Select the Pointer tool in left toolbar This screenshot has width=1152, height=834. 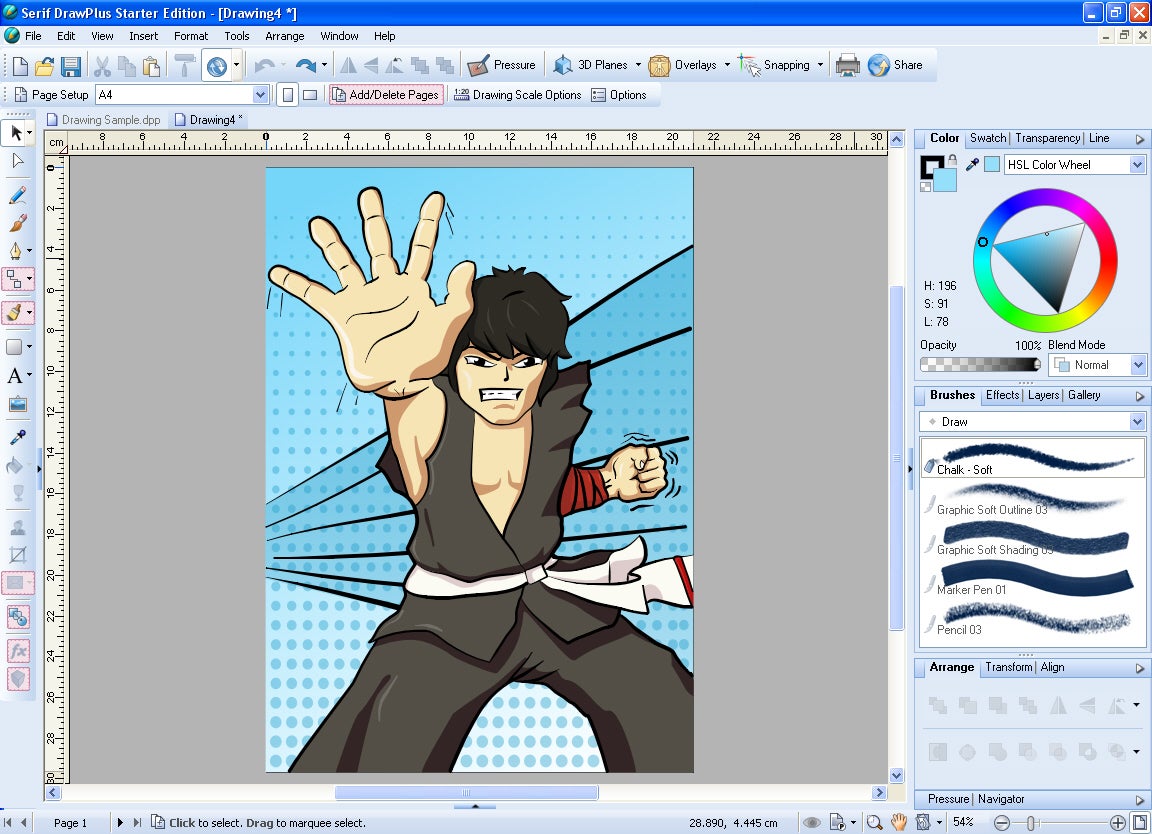(x=15, y=132)
